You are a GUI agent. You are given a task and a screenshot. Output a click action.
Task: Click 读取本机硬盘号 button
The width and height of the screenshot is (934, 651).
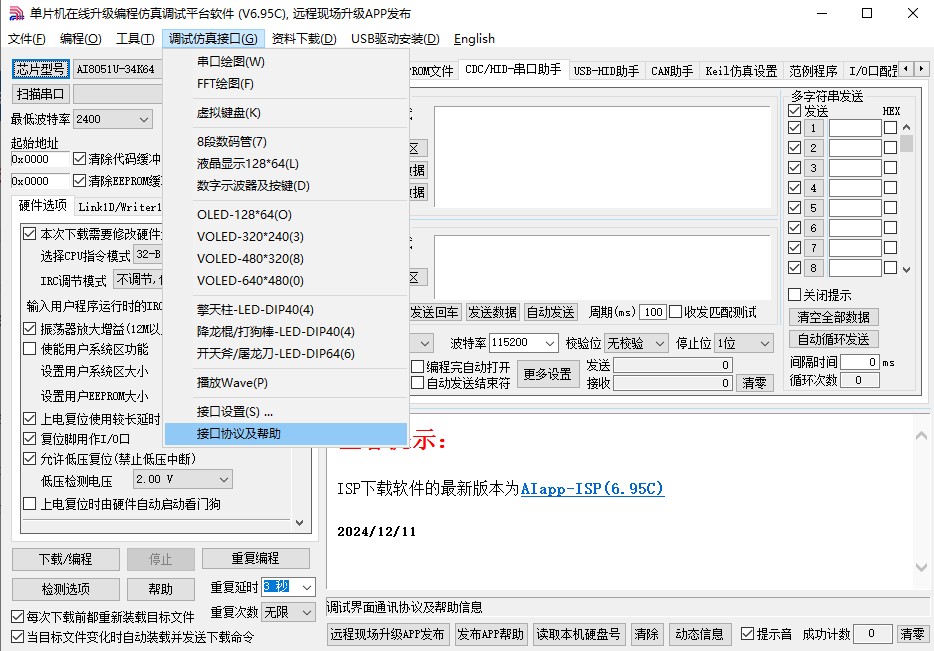click(x=578, y=634)
